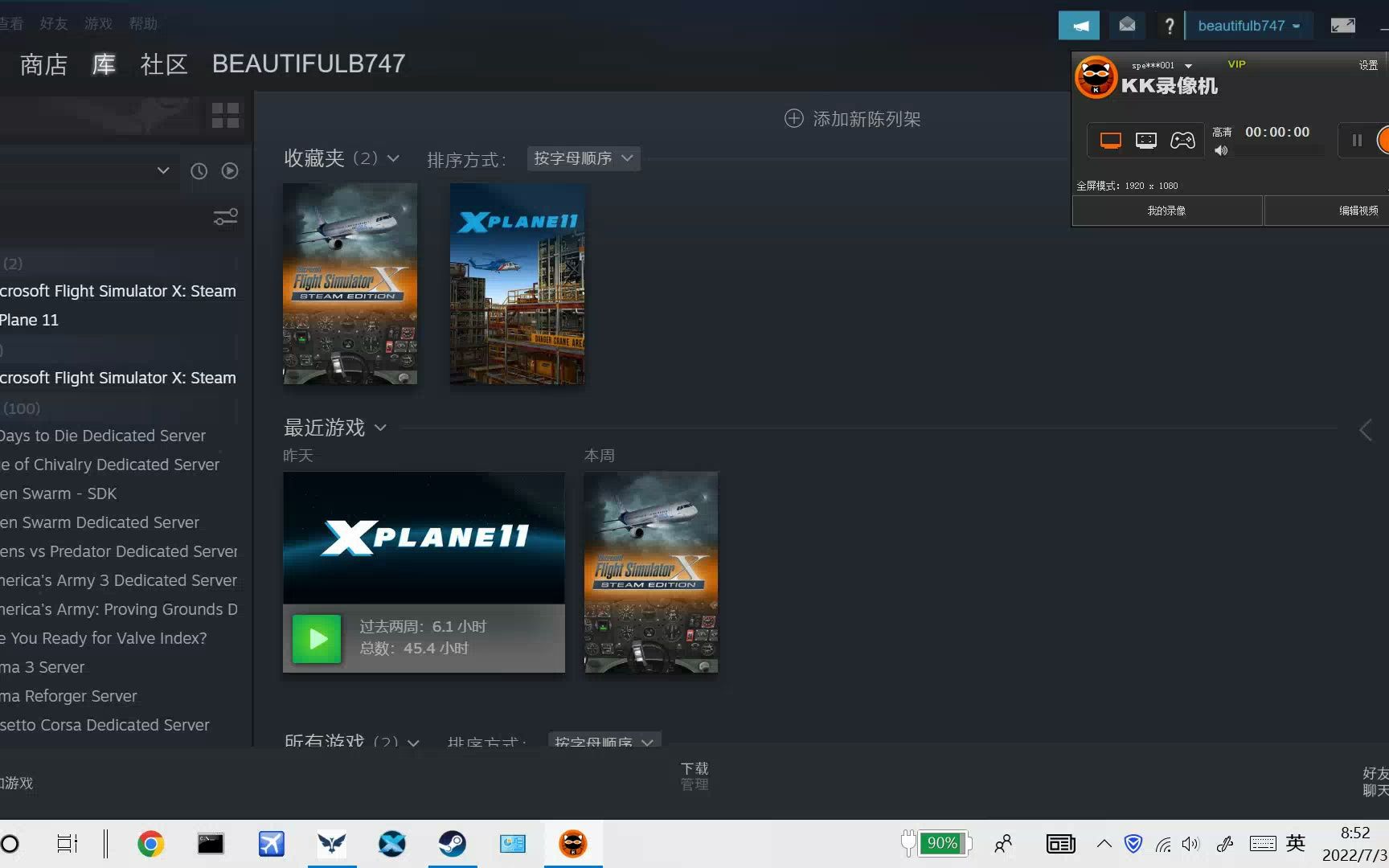This screenshot has width=1389, height=868.
Task: Open the 下载 管理 downloads manager
Action: click(694, 776)
